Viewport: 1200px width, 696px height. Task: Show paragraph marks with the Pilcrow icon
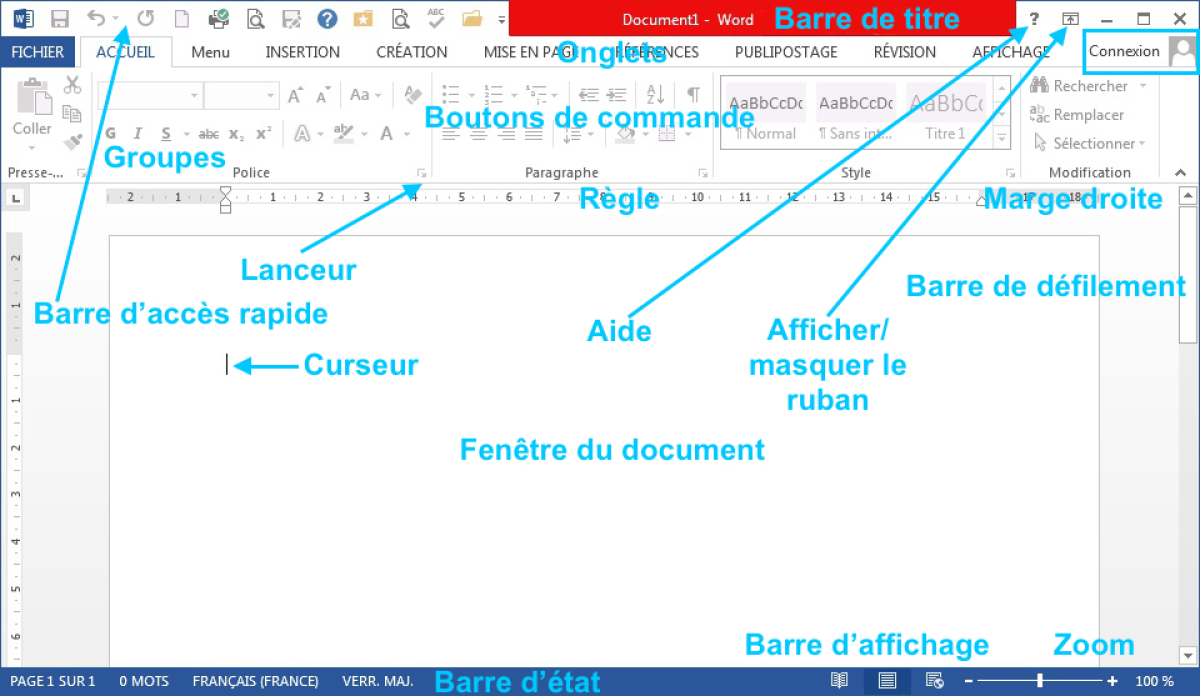click(x=694, y=94)
